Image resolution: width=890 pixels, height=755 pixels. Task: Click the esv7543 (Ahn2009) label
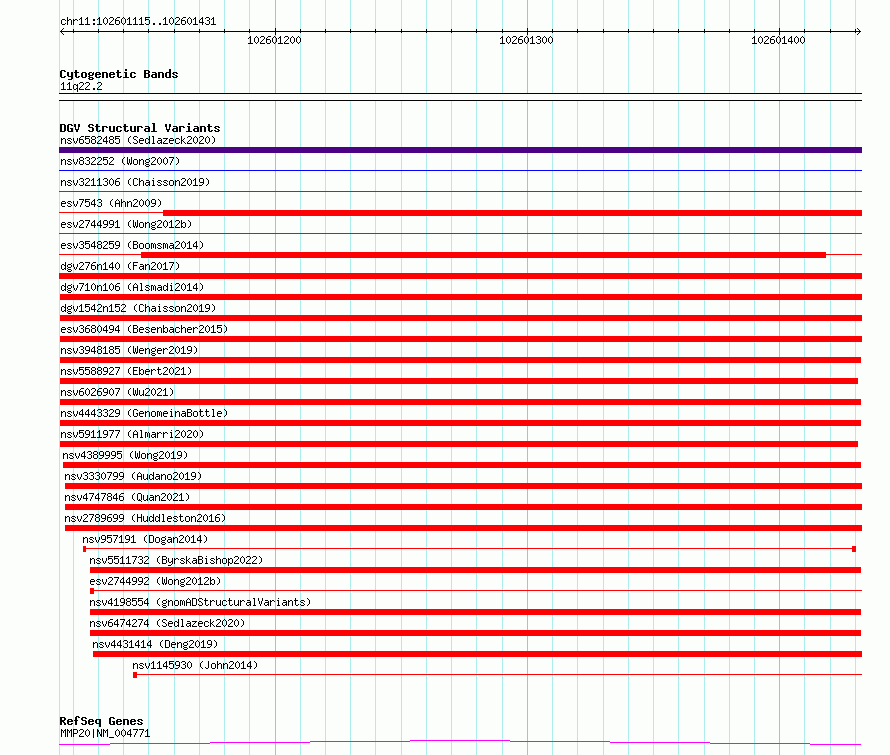(x=111, y=203)
